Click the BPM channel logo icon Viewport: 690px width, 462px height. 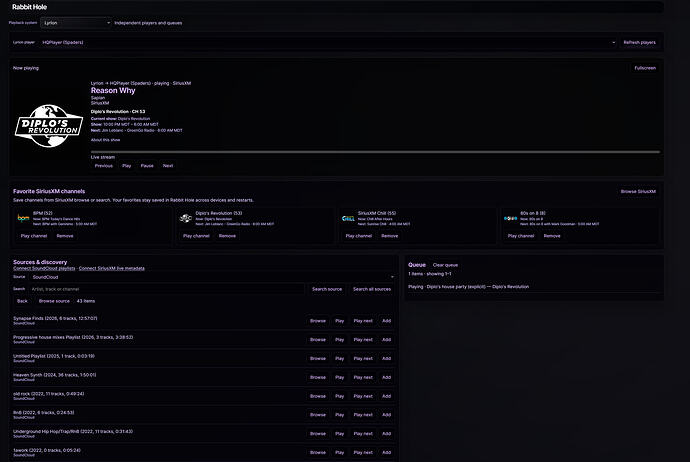(x=23, y=218)
